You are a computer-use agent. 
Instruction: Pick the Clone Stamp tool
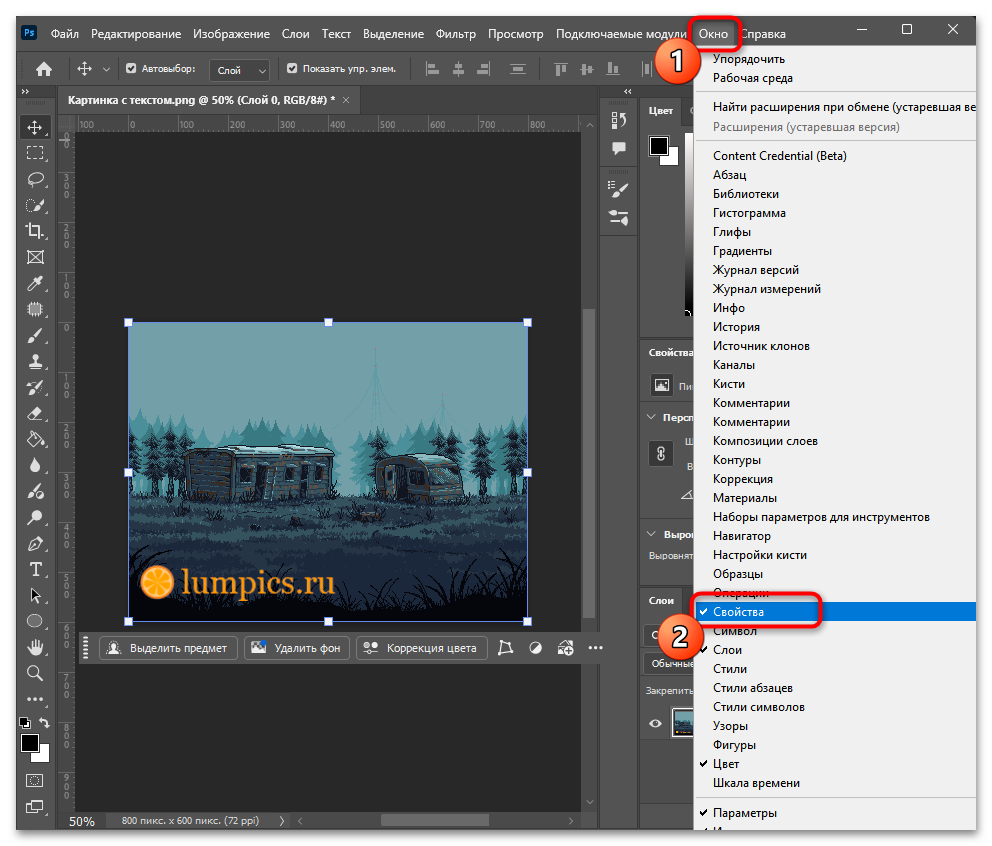tap(35, 361)
